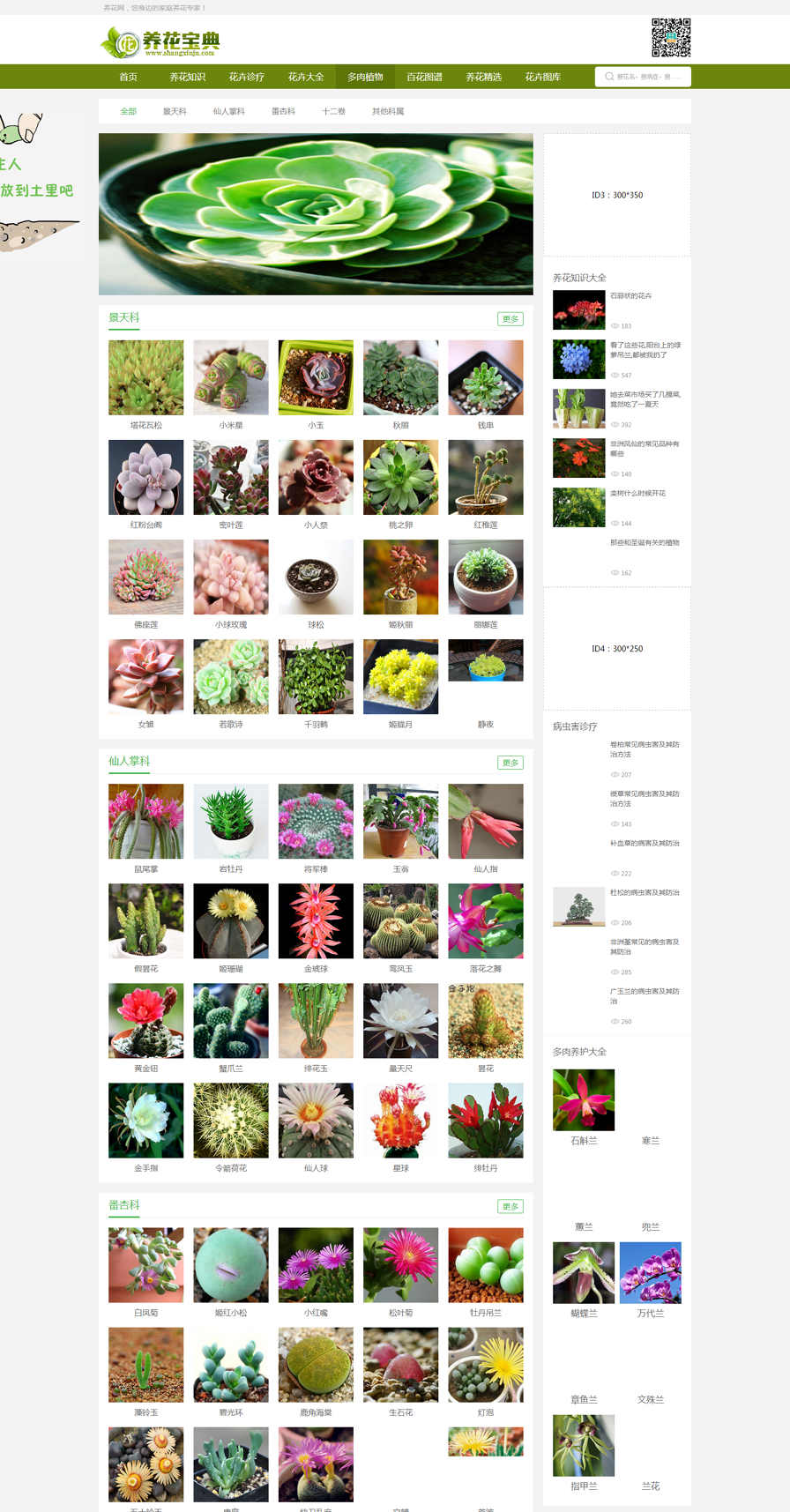
Task: Open the large green succulent banner image
Action: (x=316, y=214)
